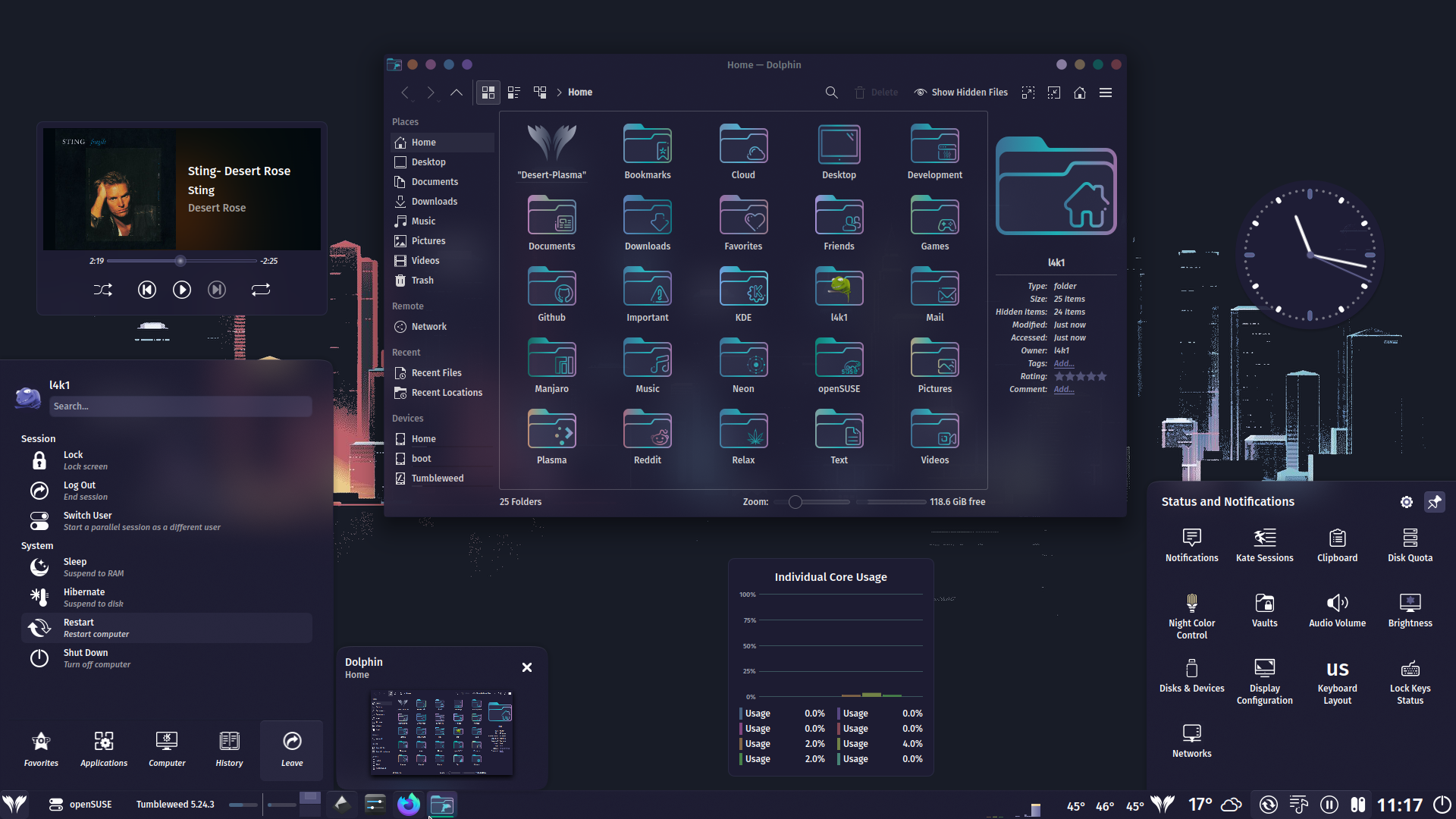Screen dimensions: 1456x819
Task: Click the Add comment link
Action: point(1064,390)
